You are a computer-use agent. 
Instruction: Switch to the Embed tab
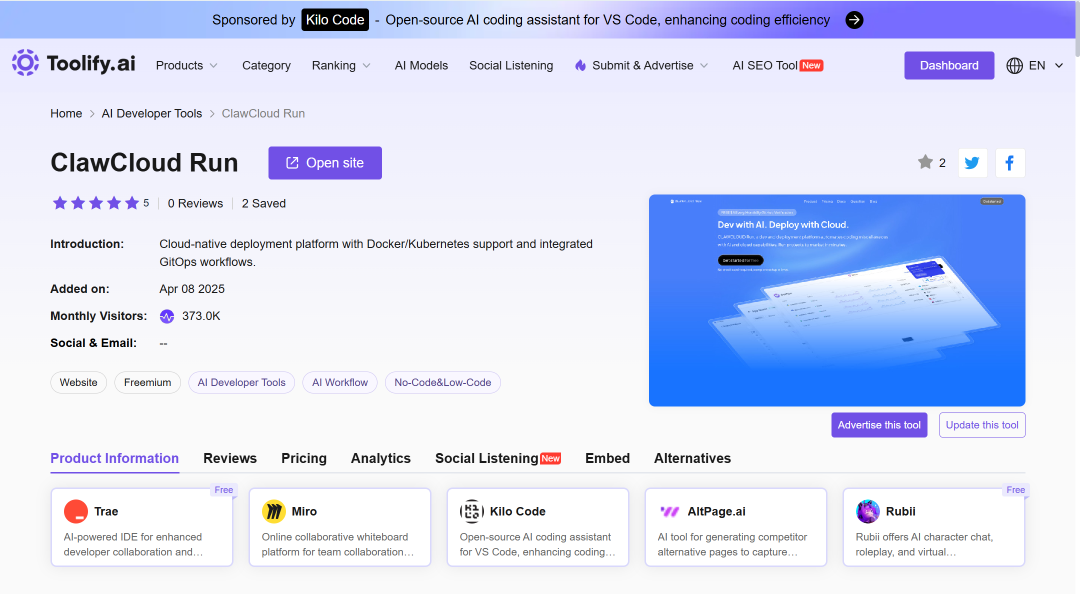[x=608, y=458]
